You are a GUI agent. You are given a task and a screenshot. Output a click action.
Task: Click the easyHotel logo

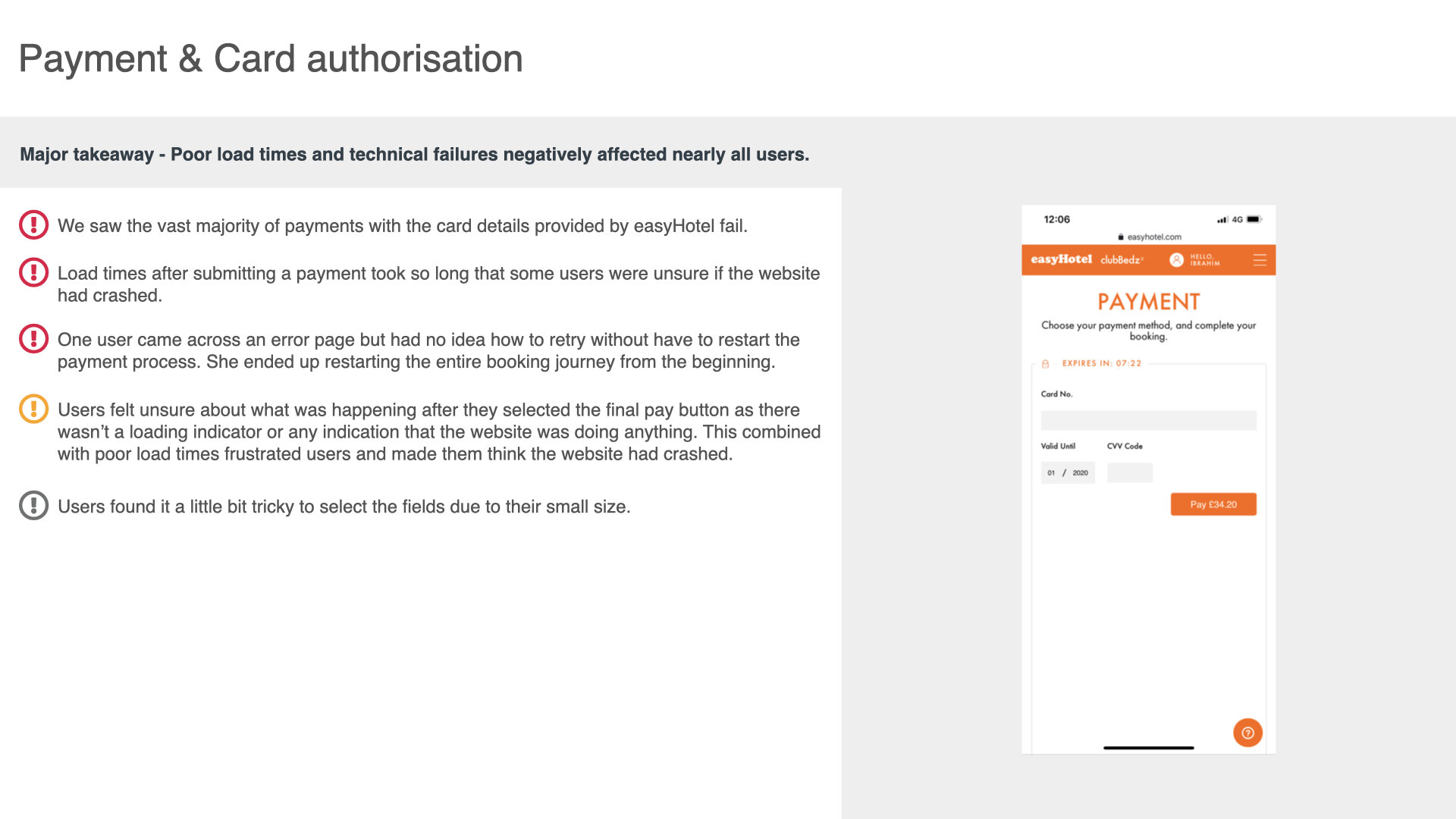click(x=1061, y=259)
